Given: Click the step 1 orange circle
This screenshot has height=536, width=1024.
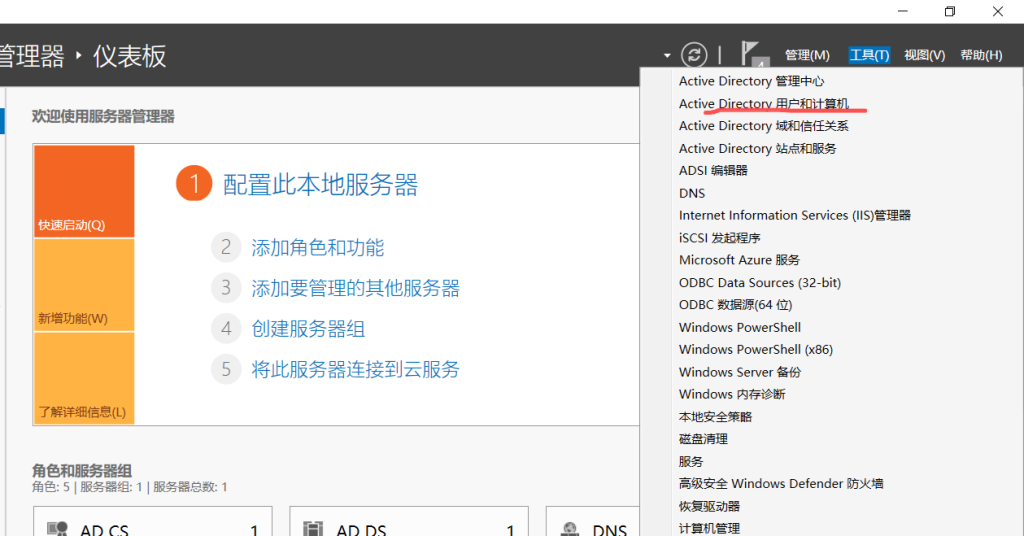Looking at the screenshot, I should pos(194,184).
